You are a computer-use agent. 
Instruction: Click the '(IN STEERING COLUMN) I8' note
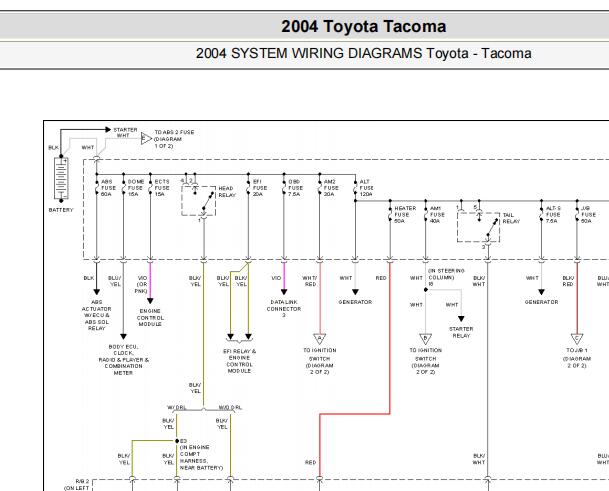pos(446,277)
